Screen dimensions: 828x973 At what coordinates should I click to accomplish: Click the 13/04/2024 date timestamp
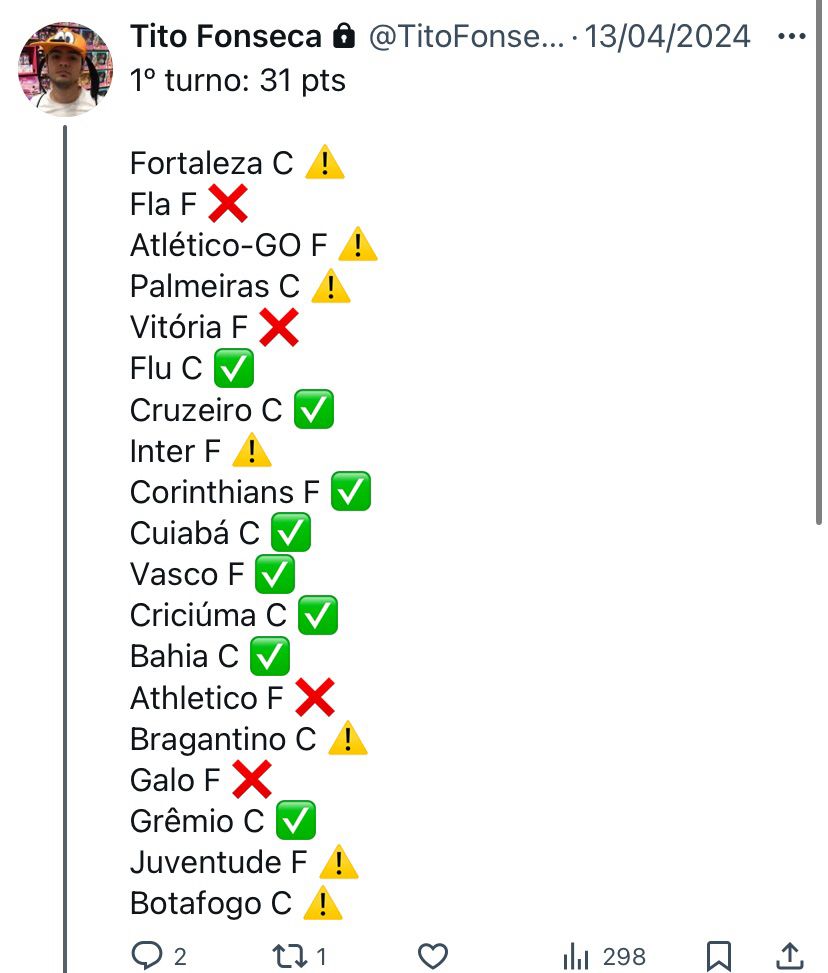[667, 36]
